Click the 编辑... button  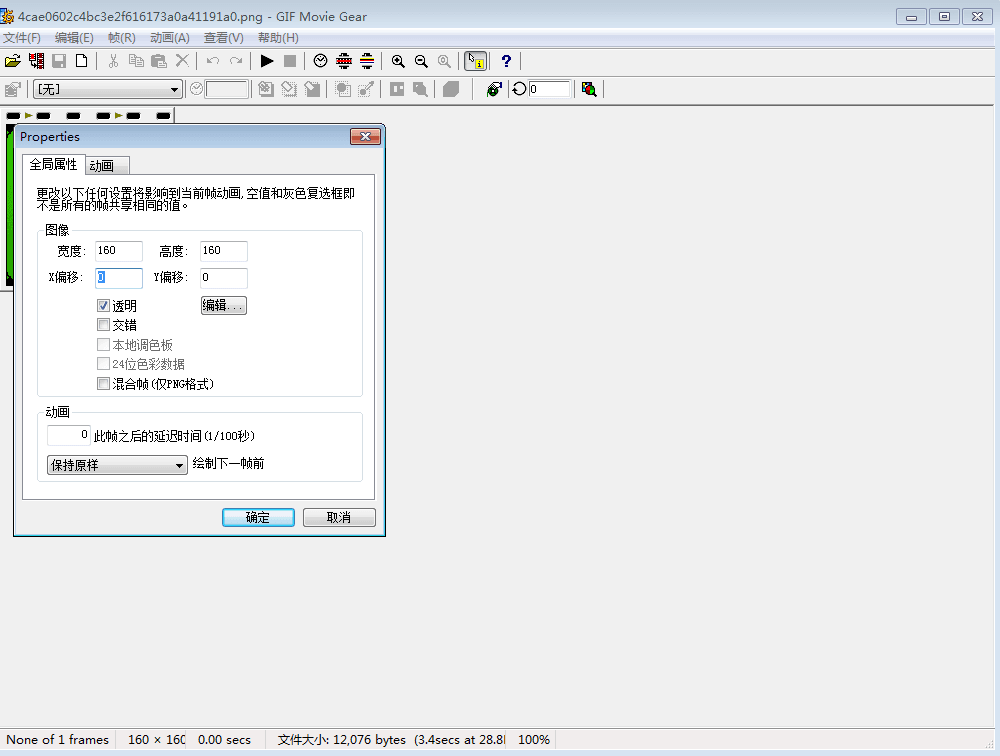pos(224,306)
